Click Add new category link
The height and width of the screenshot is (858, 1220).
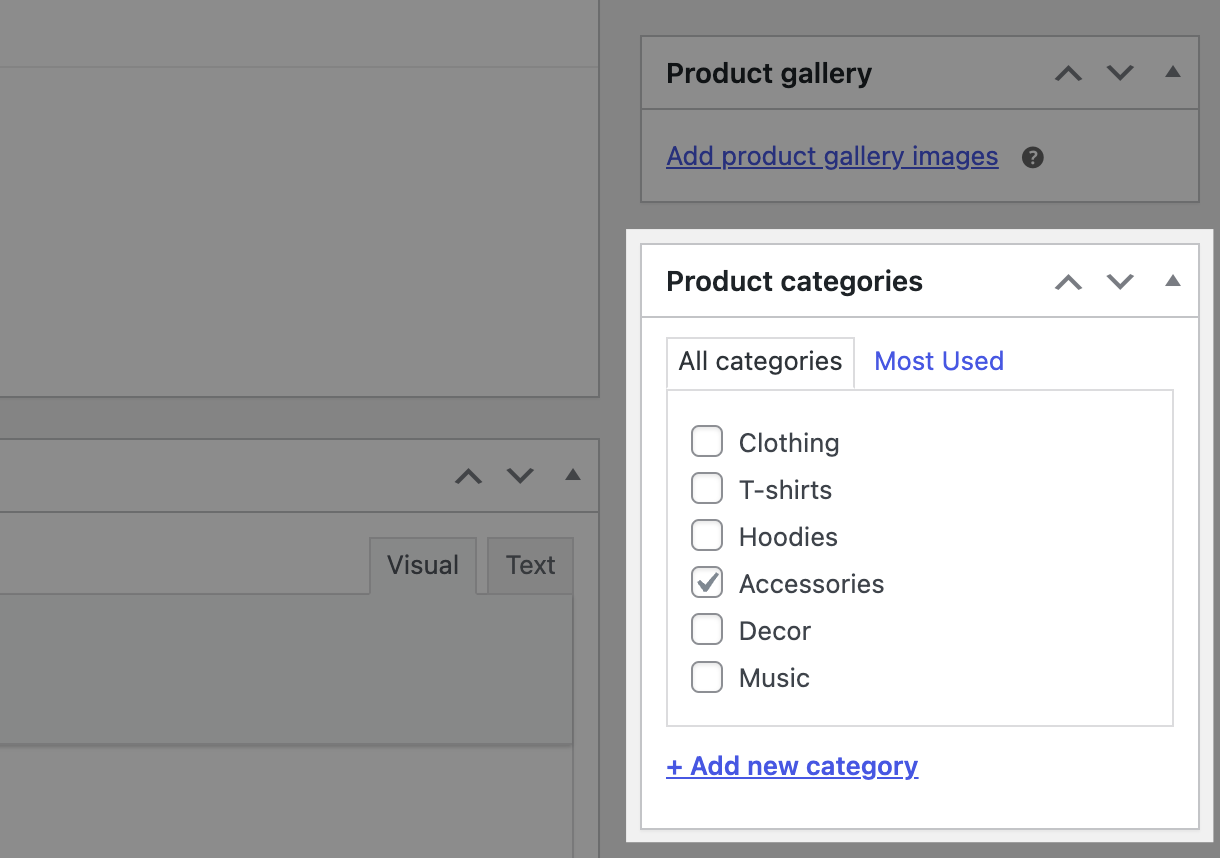click(792, 766)
